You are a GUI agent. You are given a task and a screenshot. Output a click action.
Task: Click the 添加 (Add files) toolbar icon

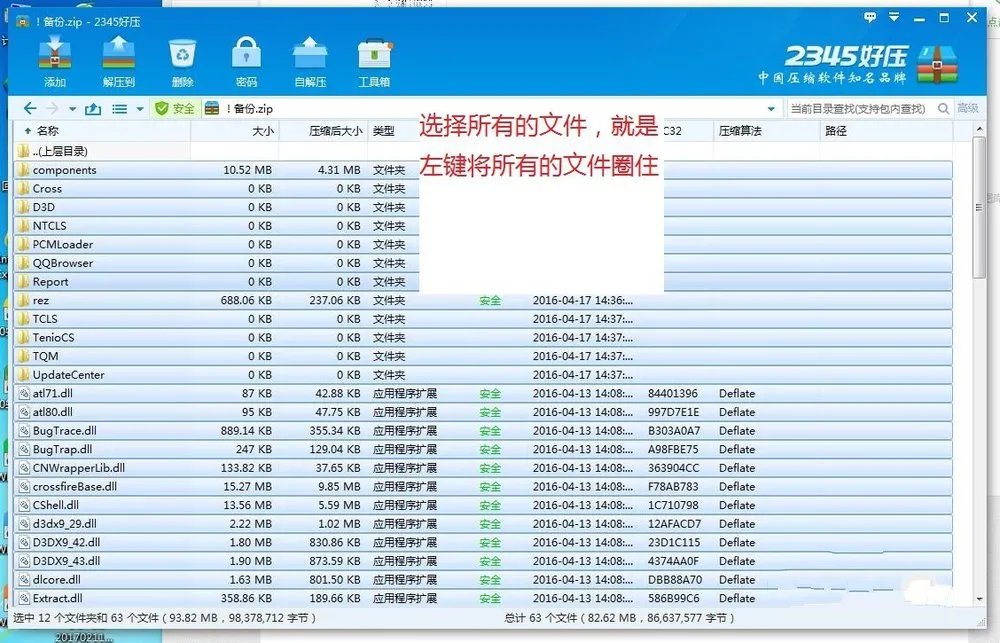(54, 55)
